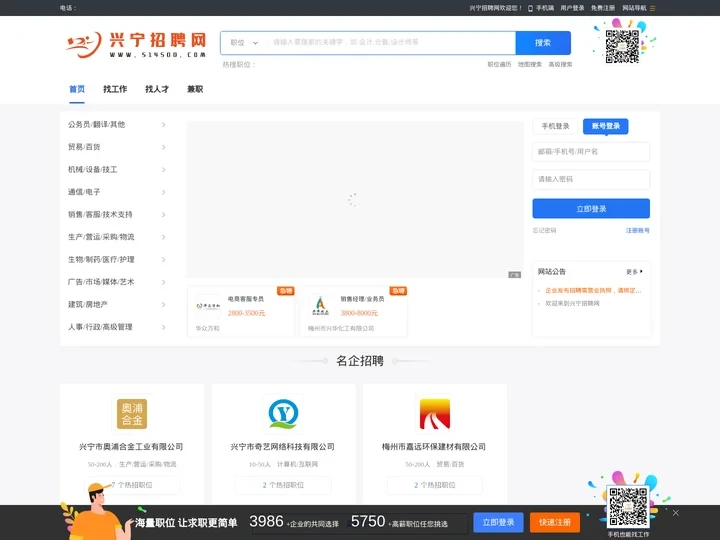Expand the 销售/客服/技术支持 category
The height and width of the screenshot is (540, 720).
(117, 214)
